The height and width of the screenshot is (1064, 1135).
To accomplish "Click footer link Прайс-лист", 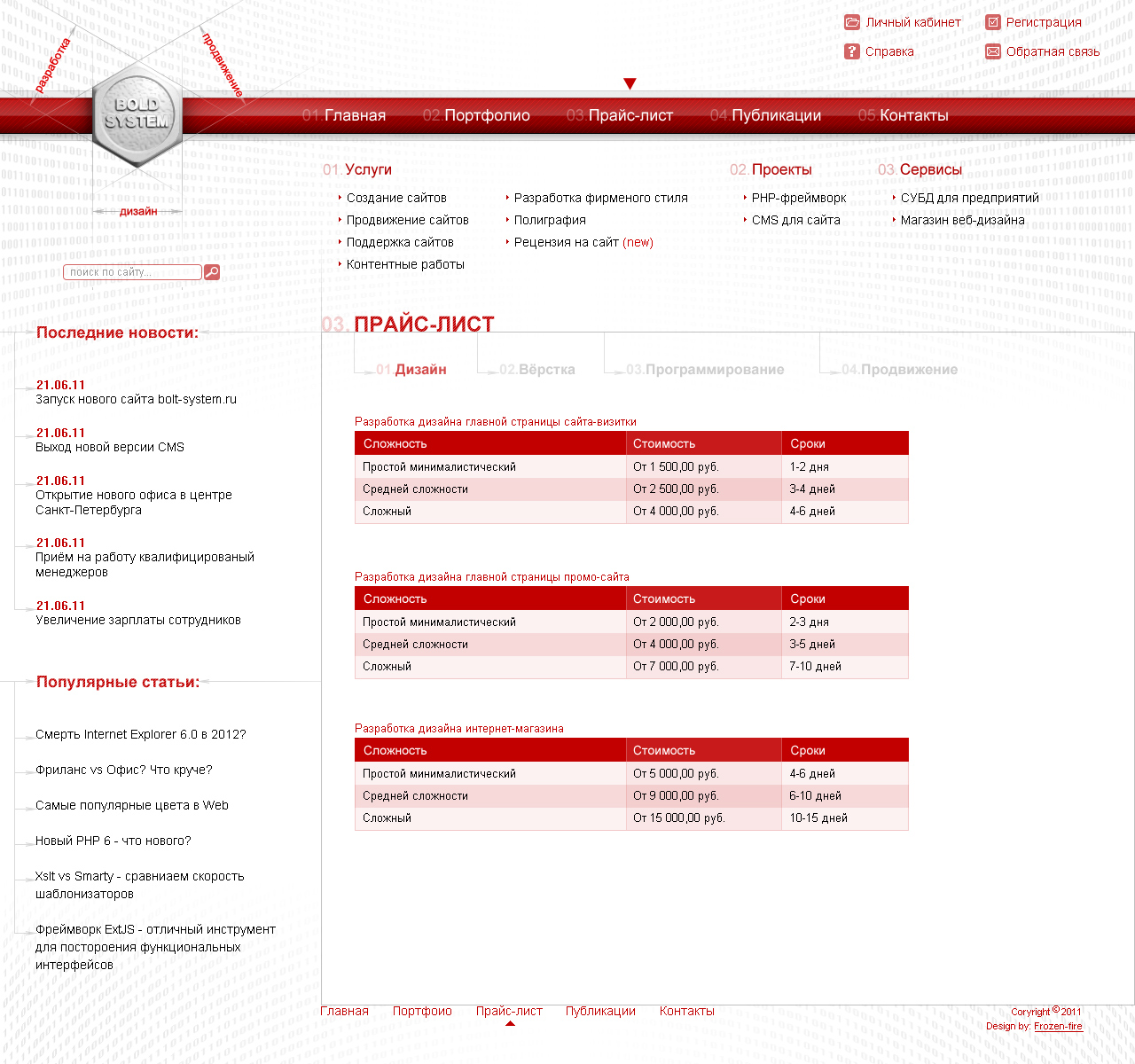I will [x=509, y=1011].
